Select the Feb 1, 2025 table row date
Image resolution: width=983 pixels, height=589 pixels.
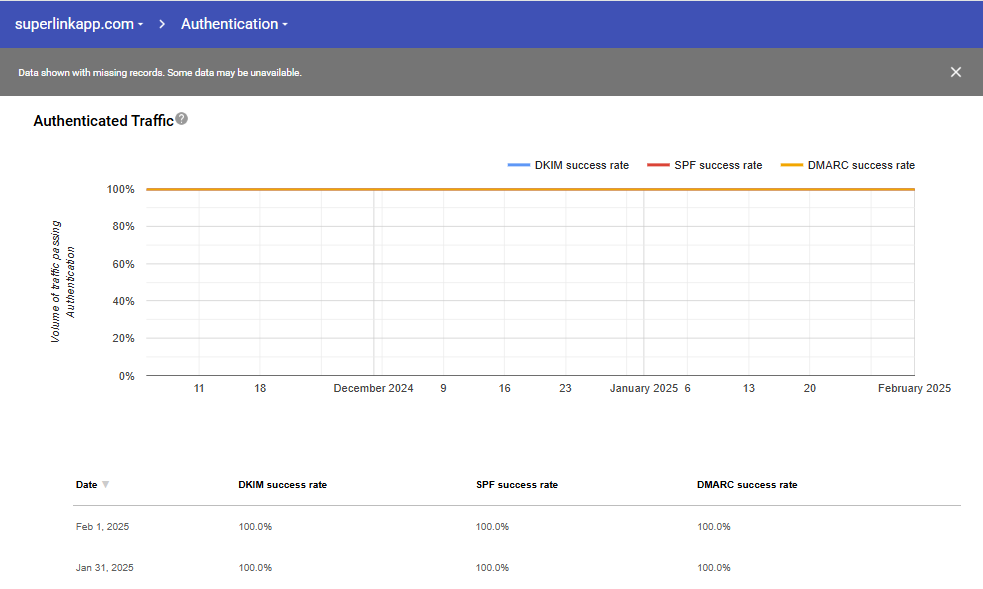tap(102, 527)
